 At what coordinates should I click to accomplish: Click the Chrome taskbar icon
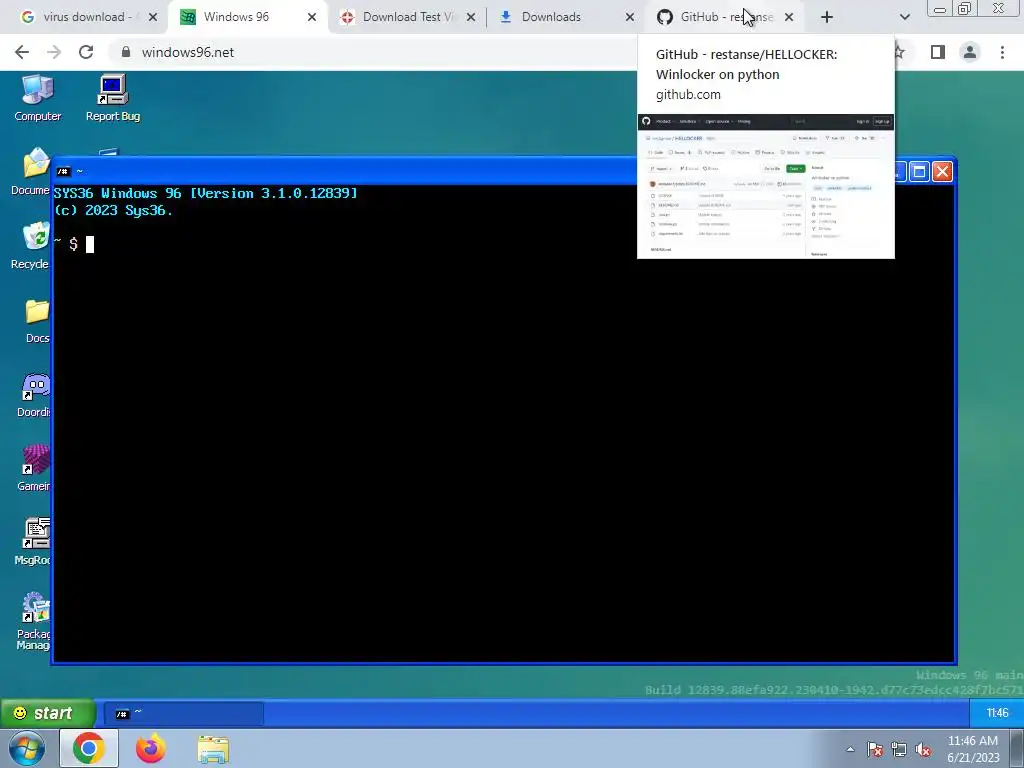pyautogui.click(x=89, y=748)
